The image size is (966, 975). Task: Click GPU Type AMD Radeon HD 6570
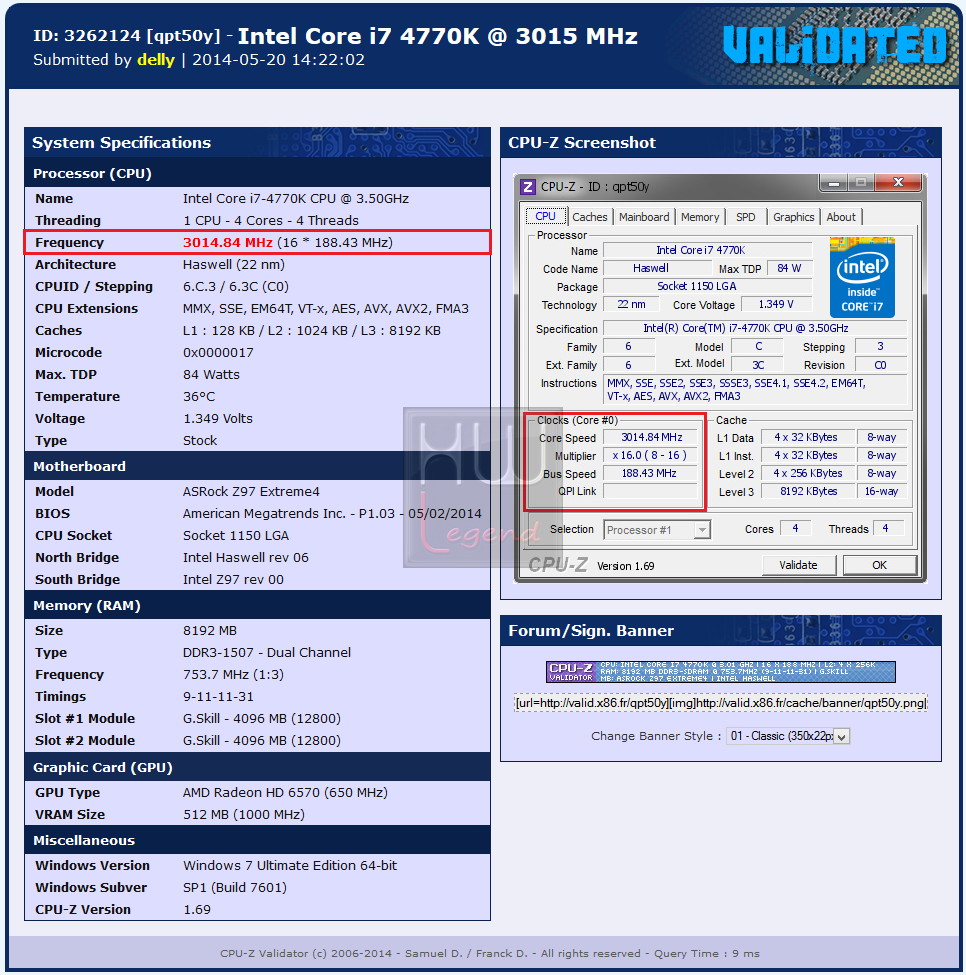[285, 793]
